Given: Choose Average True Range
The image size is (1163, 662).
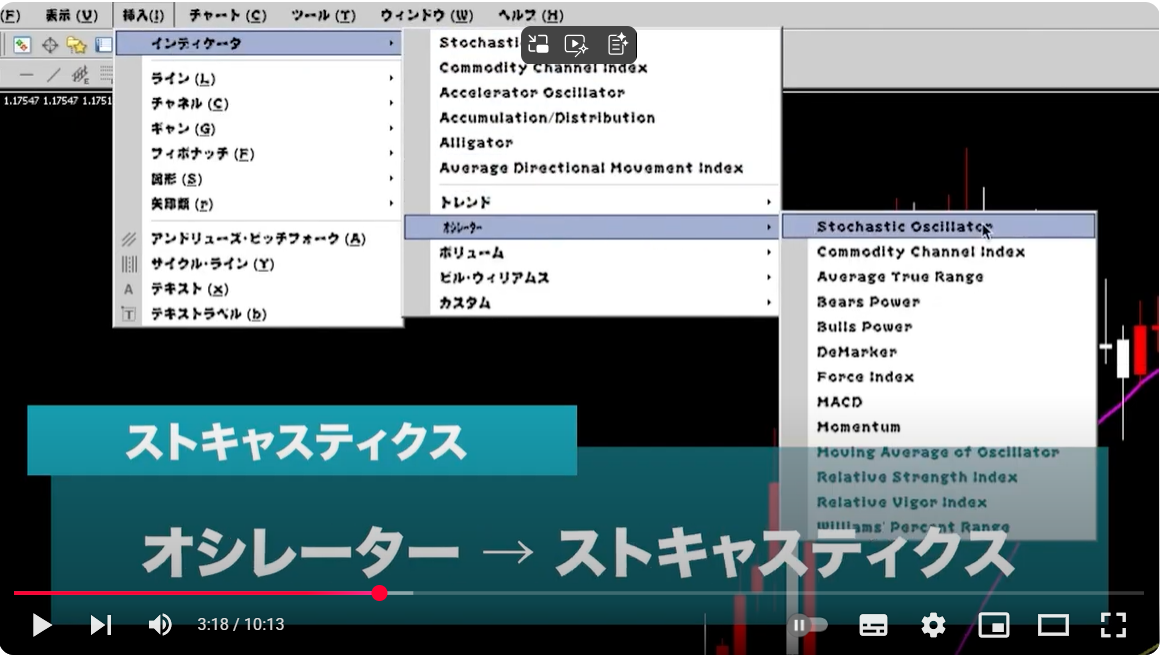Looking at the screenshot, I should (x=938, y=277).
